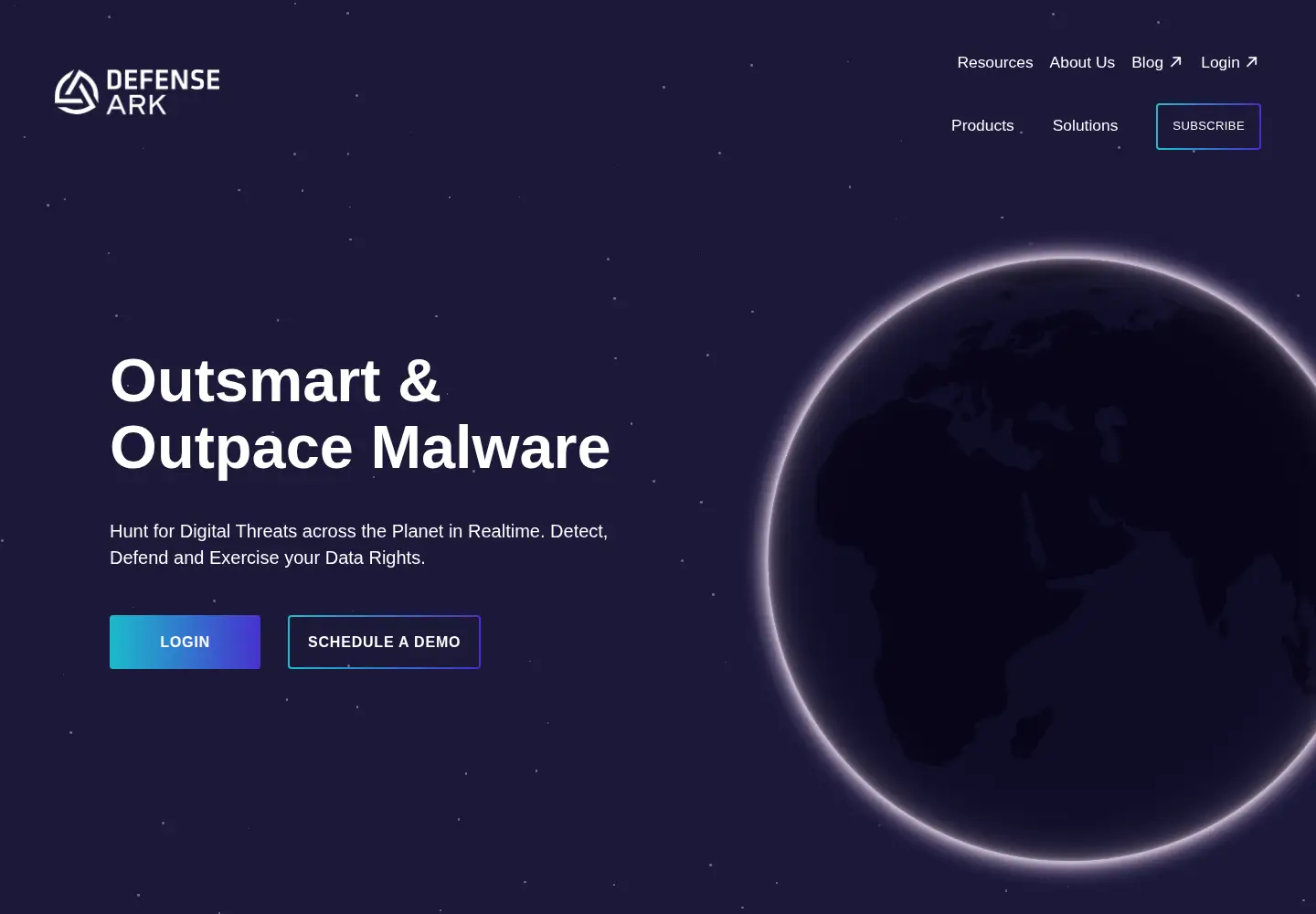The height and width of the screenshot is (914, 1316).
Task: Click the Subscribe button
Action: [x=1208, y=126]
